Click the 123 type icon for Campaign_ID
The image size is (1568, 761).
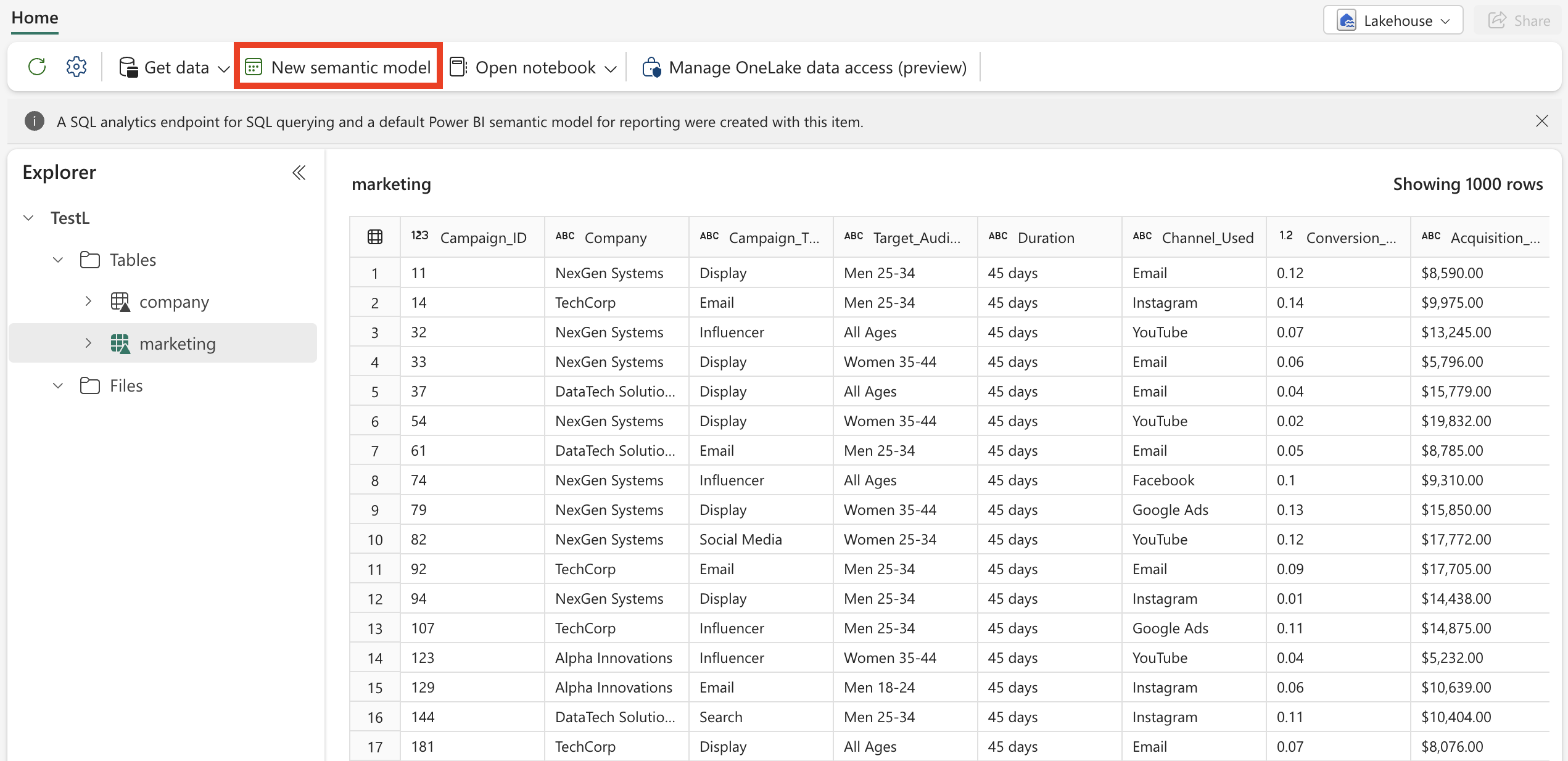[x=419, y=236]
